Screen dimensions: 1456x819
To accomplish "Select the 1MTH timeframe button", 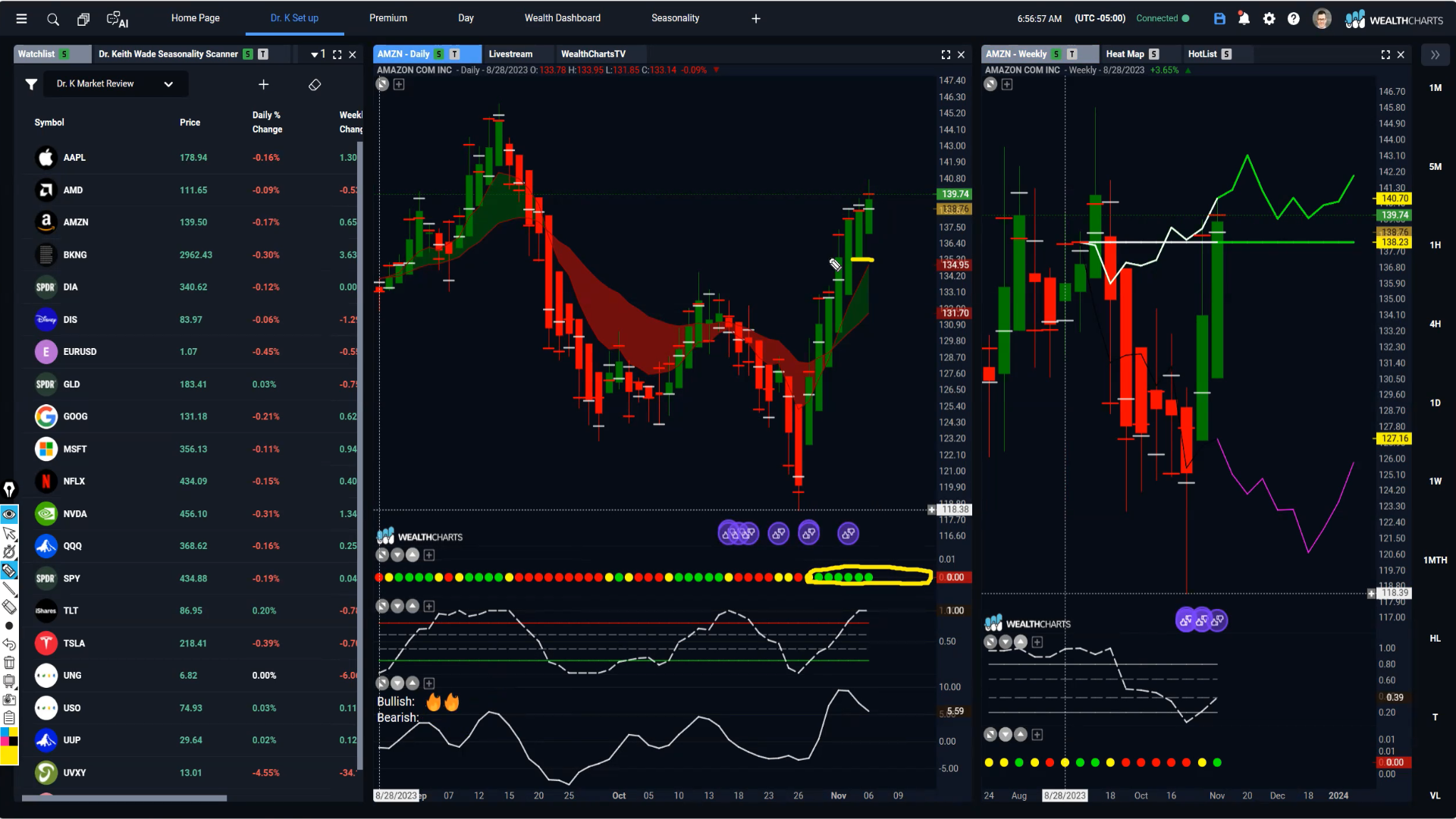I will coord(1435,560).
